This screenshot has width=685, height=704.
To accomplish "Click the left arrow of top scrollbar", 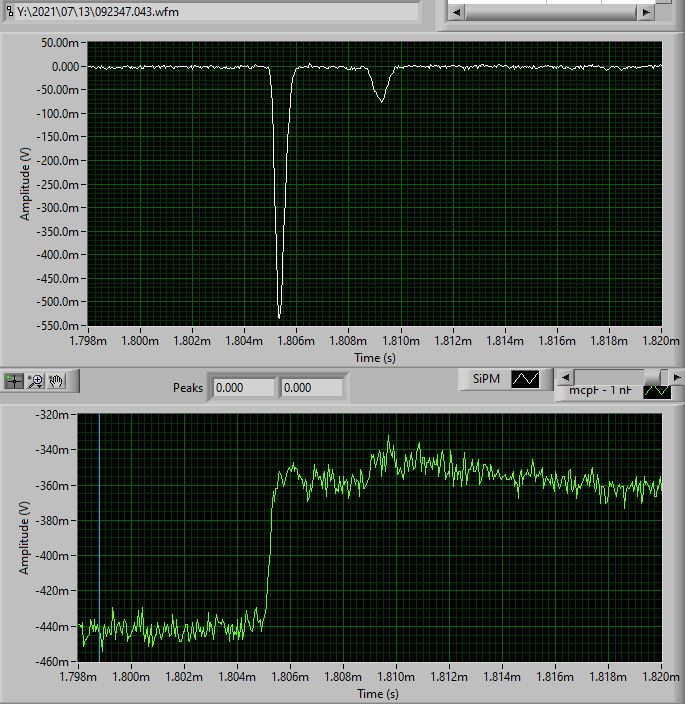I will 456,12.
